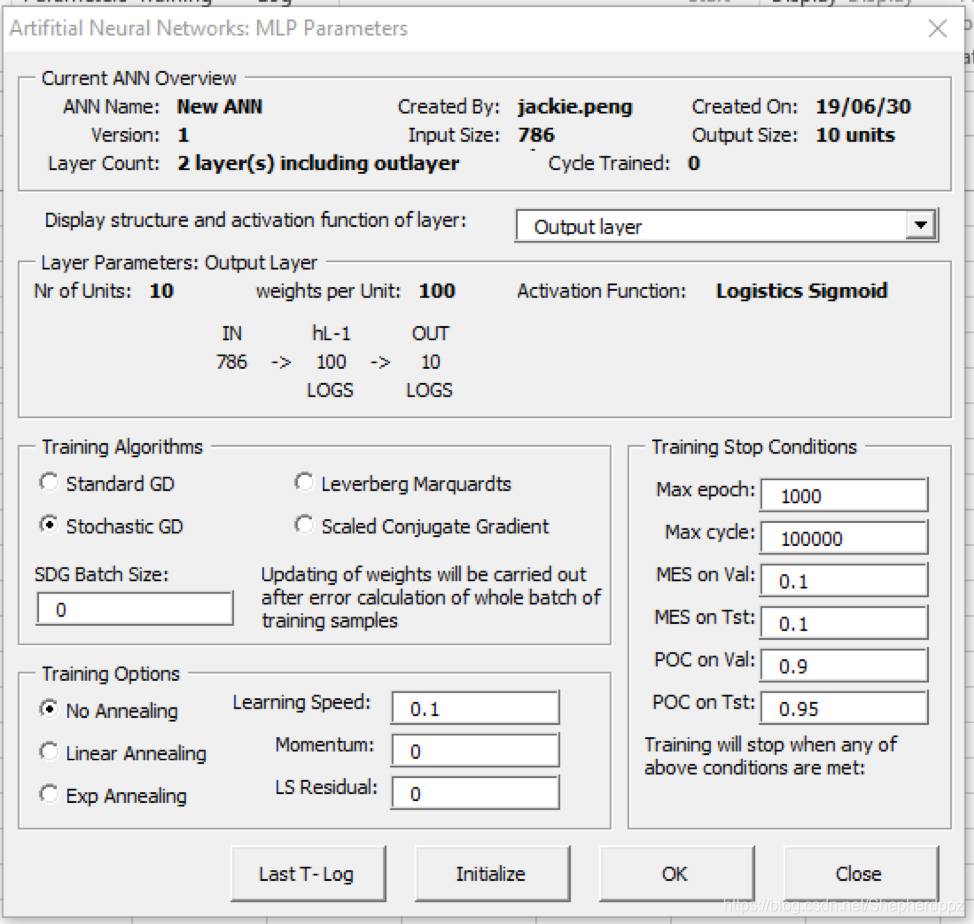Expand the Output layer combo box arrow
The height and width of the screenshot is (924, 974).
(x=922, y=226)
